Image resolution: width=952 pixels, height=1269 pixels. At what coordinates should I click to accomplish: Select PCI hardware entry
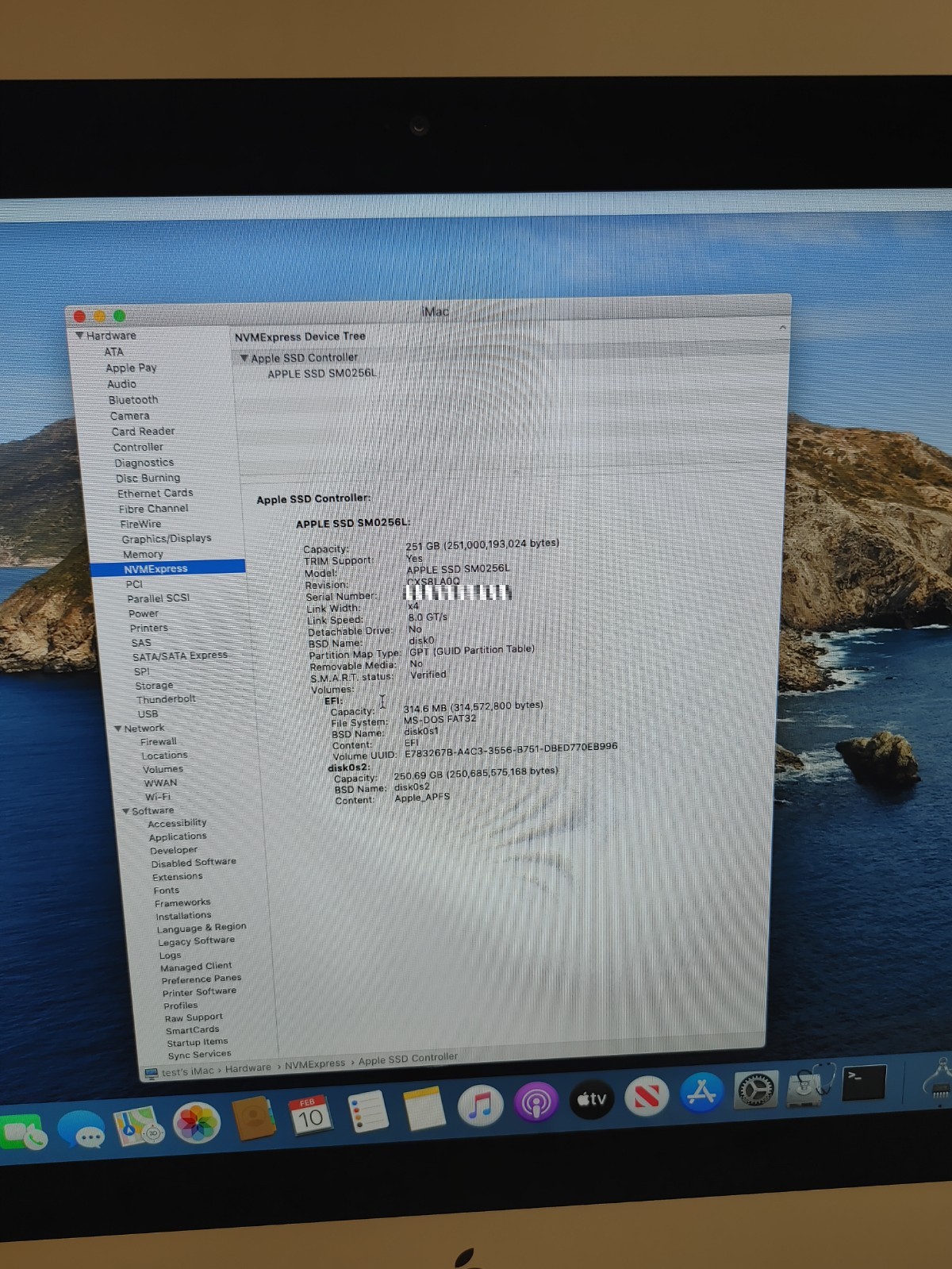coord(134,584)
